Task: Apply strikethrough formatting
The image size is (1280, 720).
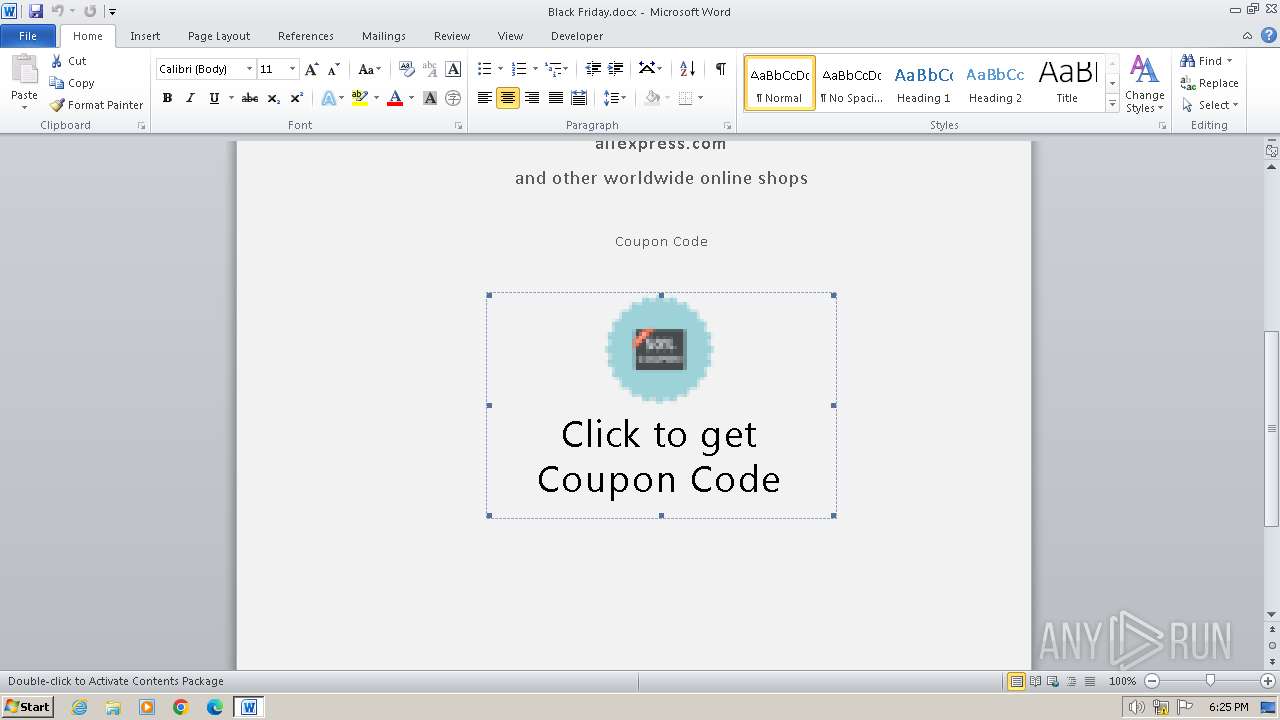Action: [250, 98]
